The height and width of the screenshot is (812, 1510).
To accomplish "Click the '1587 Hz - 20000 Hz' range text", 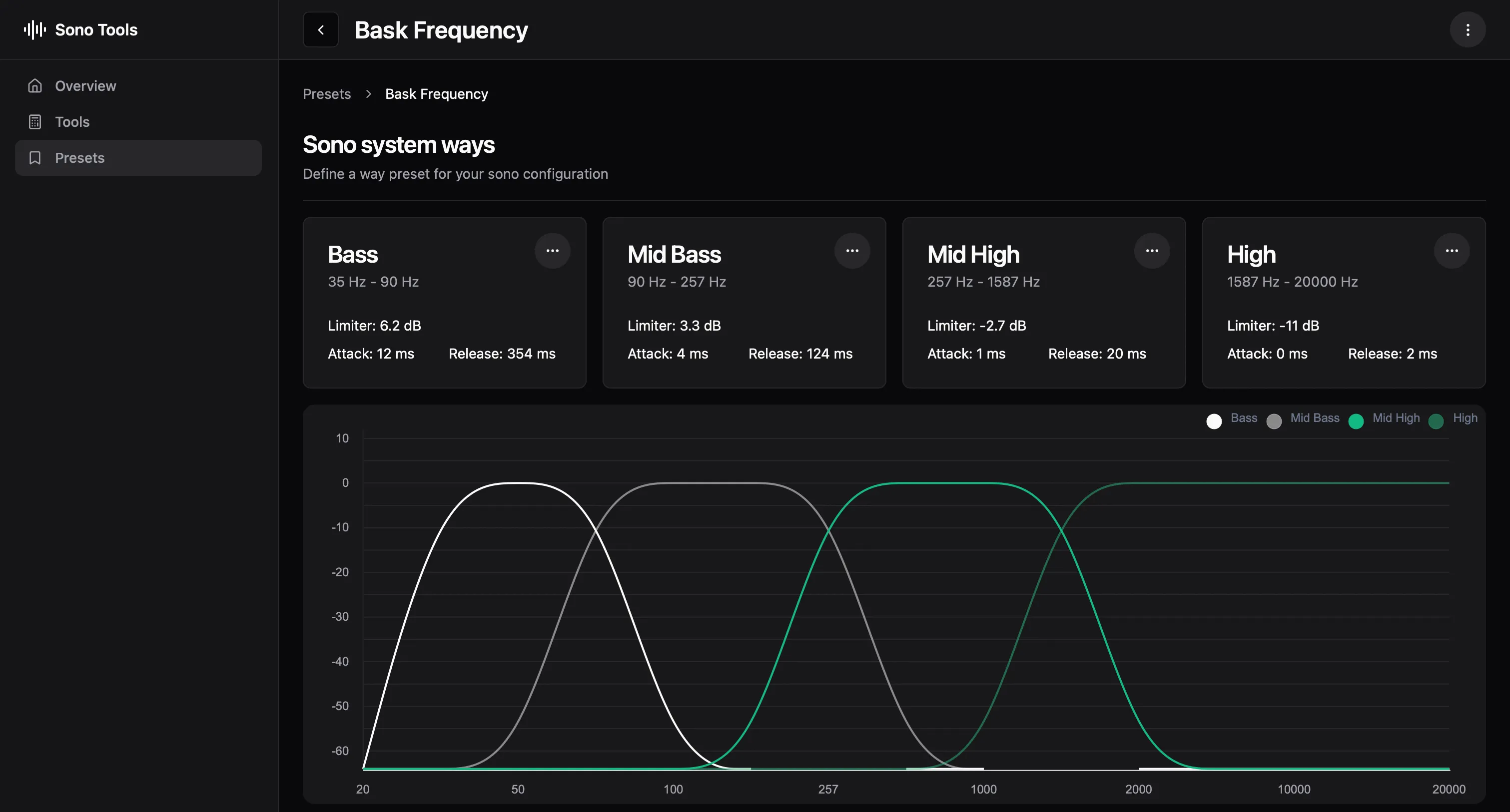I will click(1292, 282).
